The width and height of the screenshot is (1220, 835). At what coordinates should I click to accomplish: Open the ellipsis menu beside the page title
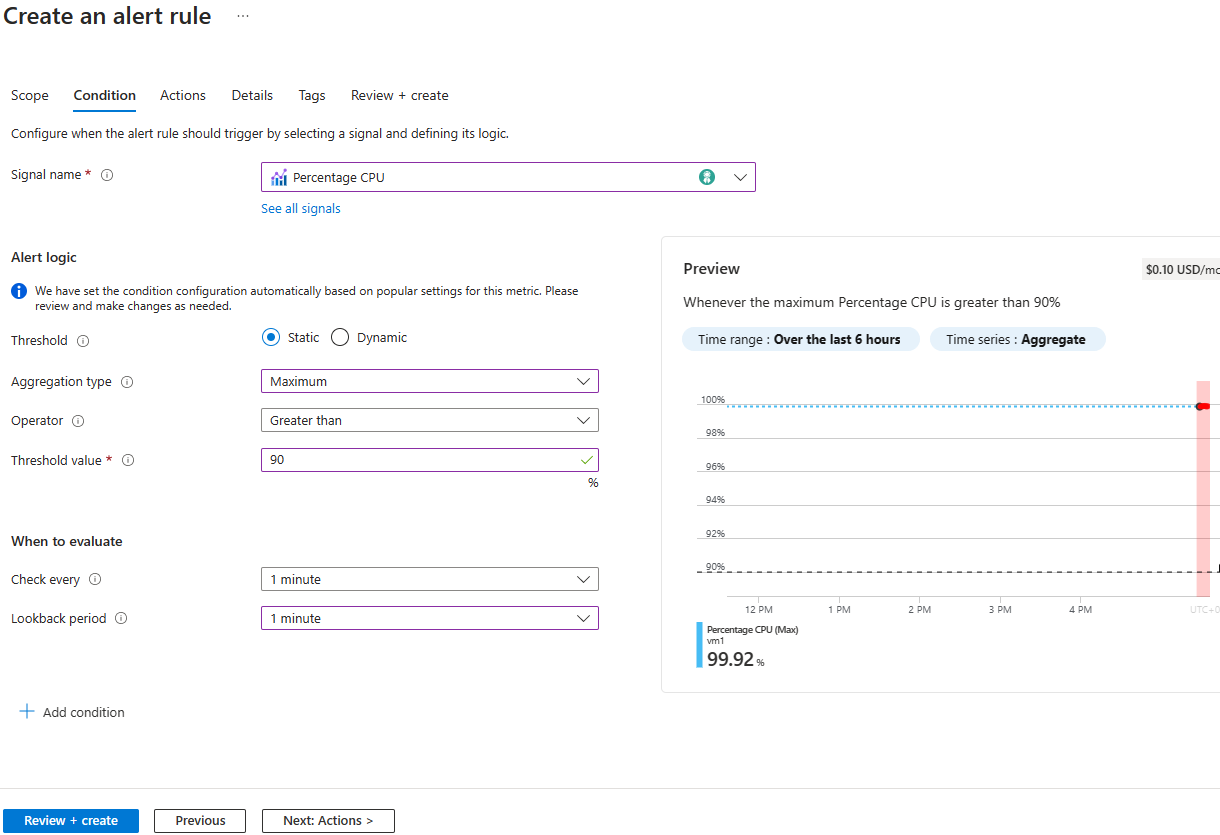[x=243, y=17]
